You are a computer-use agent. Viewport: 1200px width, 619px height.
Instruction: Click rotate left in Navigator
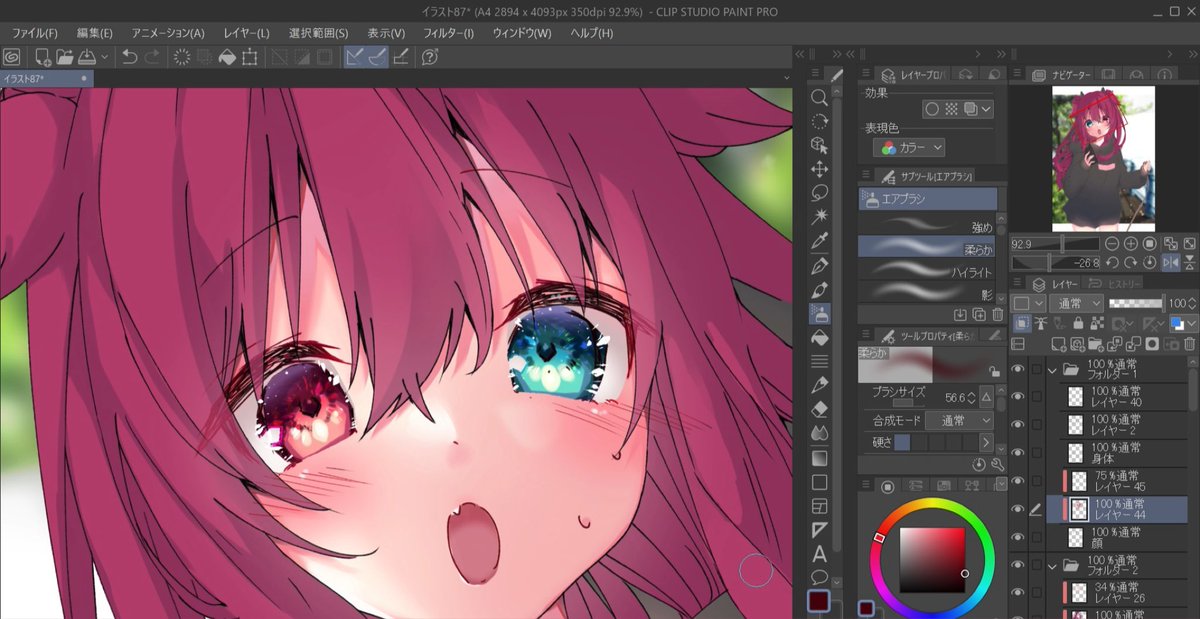click(x=1112, y=262)
